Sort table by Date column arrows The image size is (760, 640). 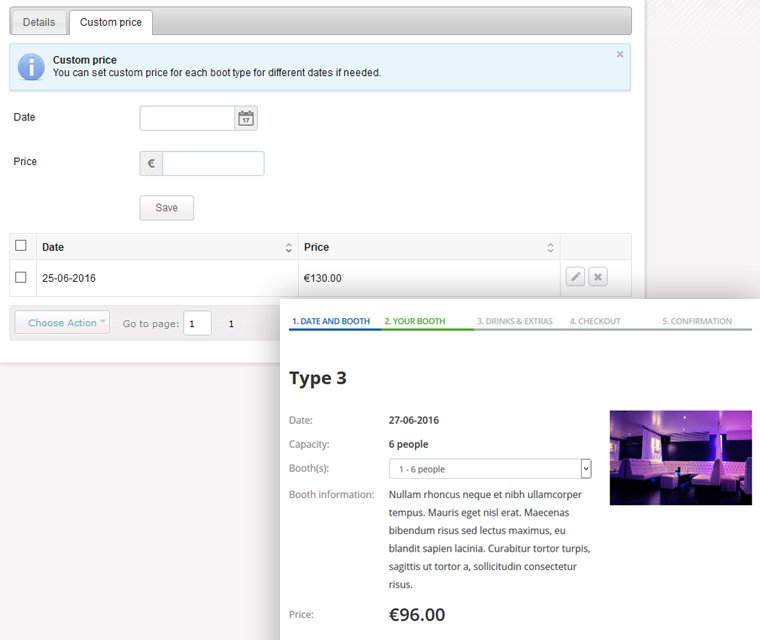[x=288, y=248]
